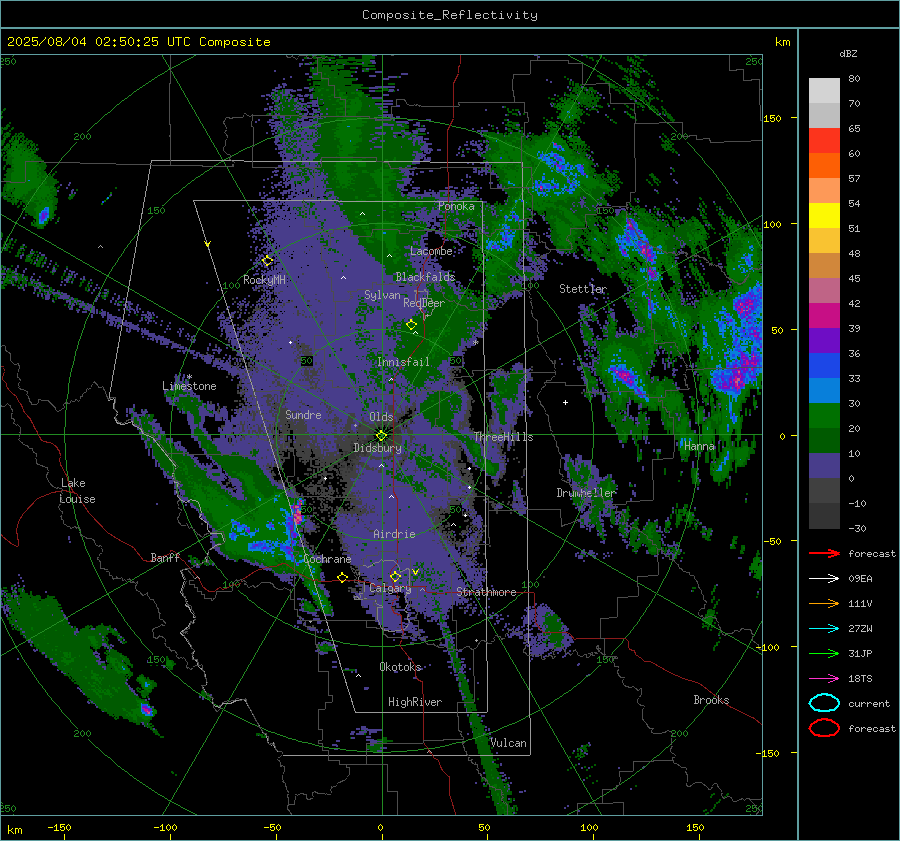Click the Drumheller city label
This screenshot has height=841, width=900.
coord(586,493)
